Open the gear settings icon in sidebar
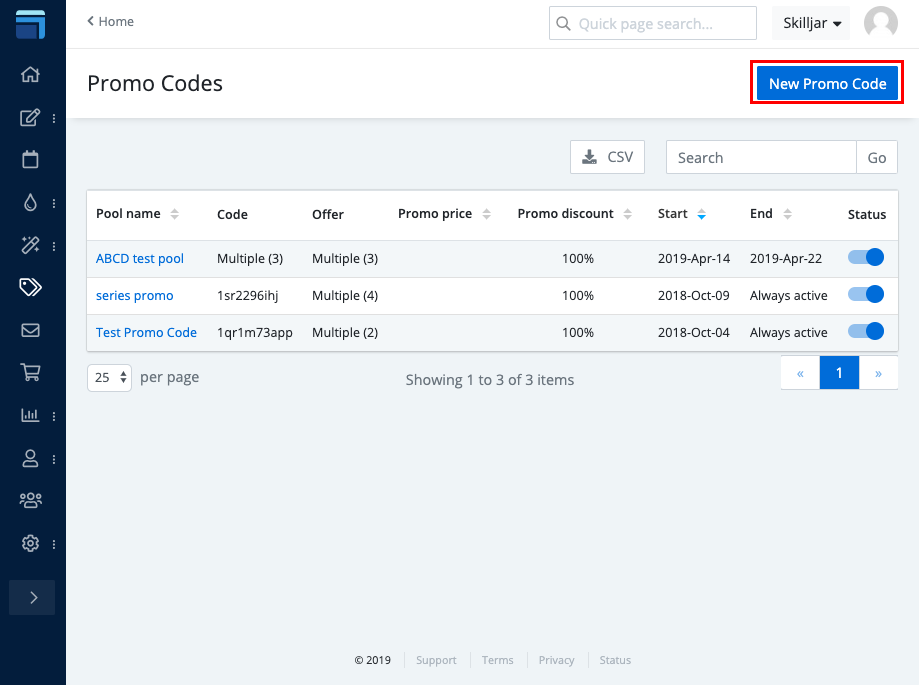919x685 pixels. coord(30,544)
